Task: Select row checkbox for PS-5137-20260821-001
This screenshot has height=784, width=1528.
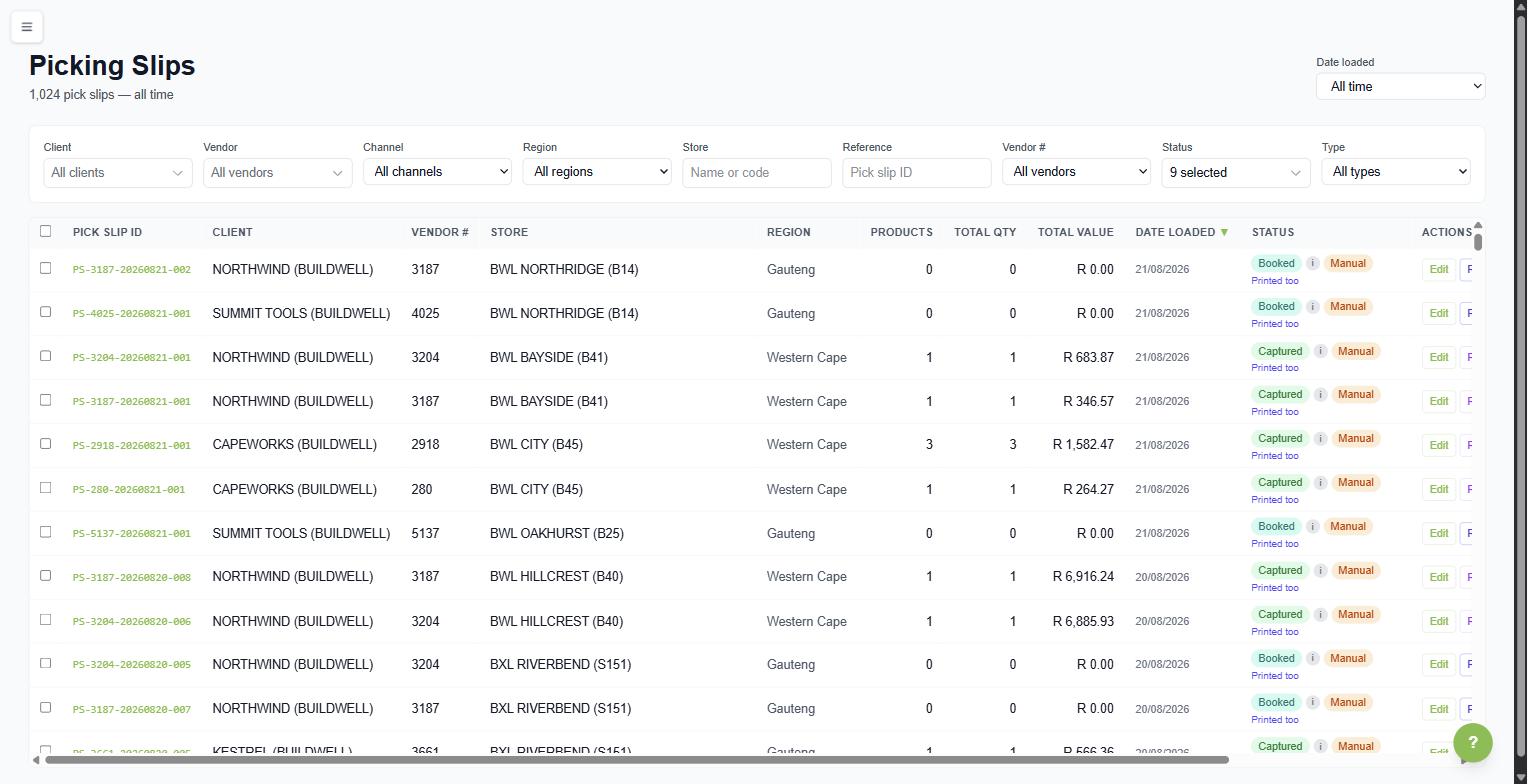Action: (45, 532)
